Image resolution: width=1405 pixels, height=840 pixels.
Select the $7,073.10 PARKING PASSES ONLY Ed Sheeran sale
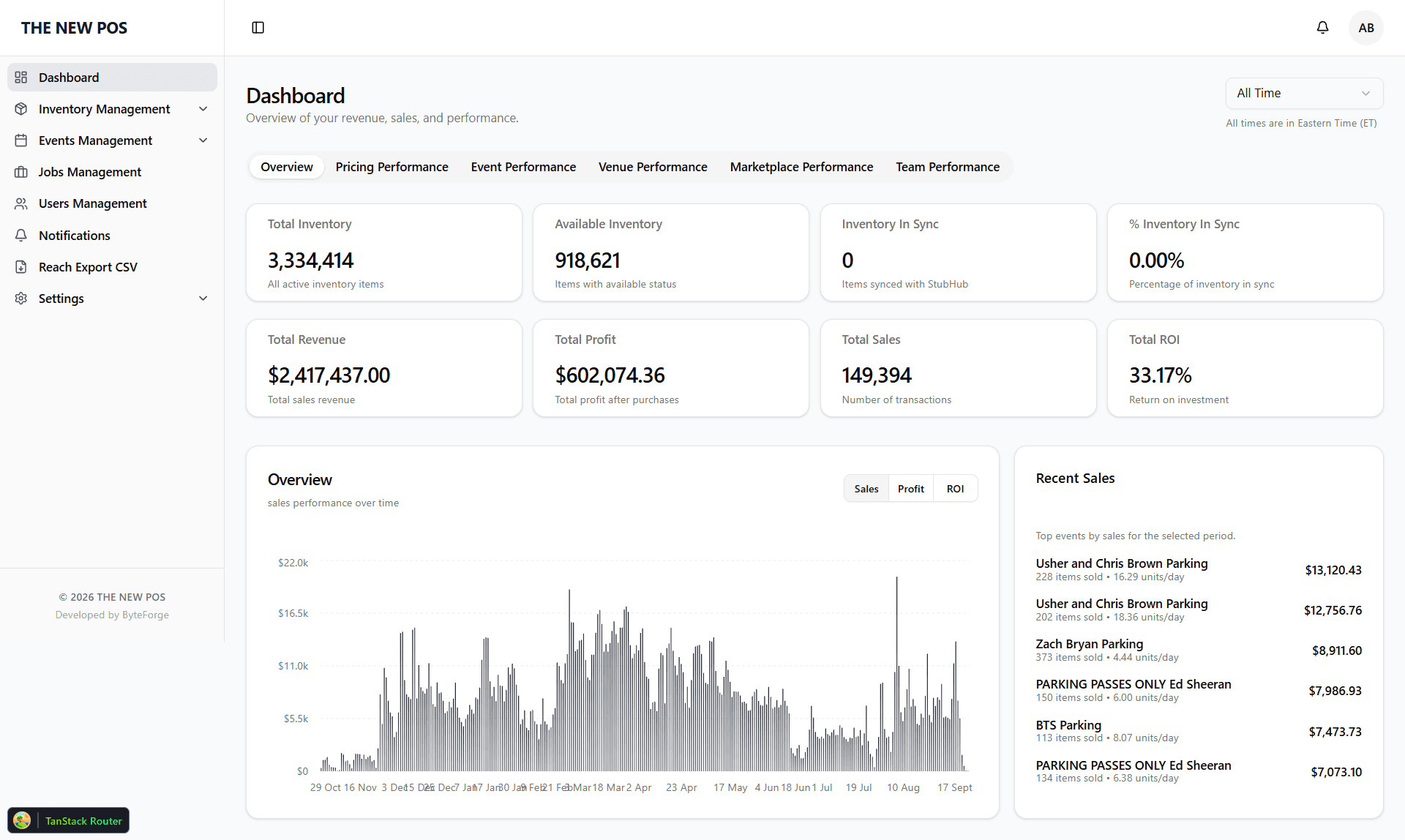coord(1199,771)
